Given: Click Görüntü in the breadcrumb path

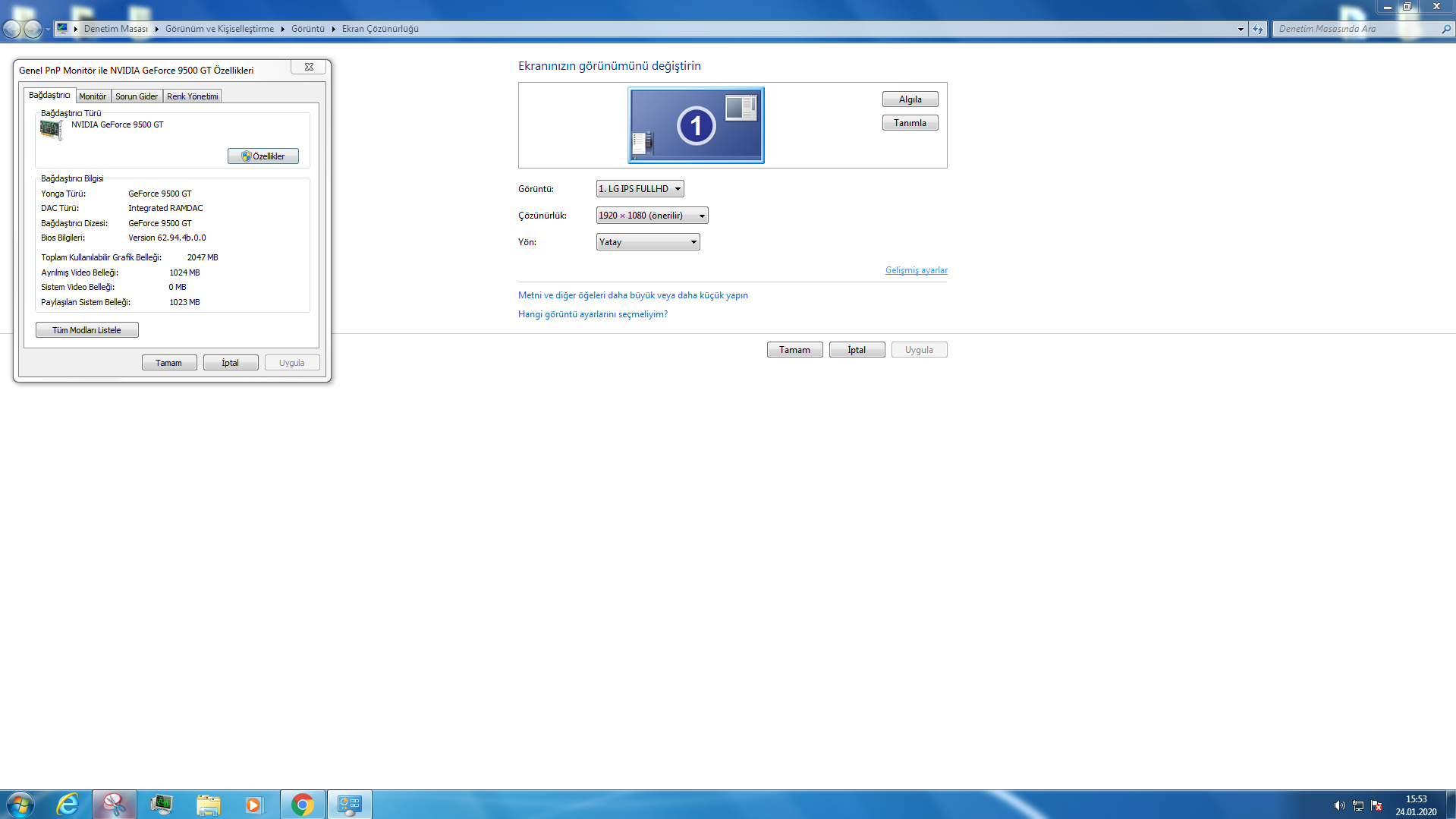Looking at the screenshot, I should click(307, 29).
